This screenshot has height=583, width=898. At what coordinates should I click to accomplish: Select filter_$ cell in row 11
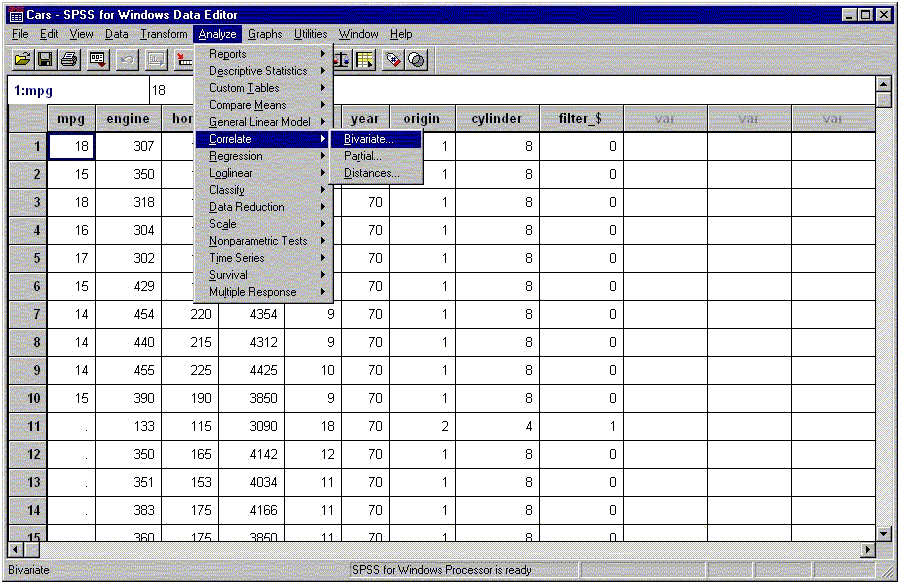coord(581,427)
